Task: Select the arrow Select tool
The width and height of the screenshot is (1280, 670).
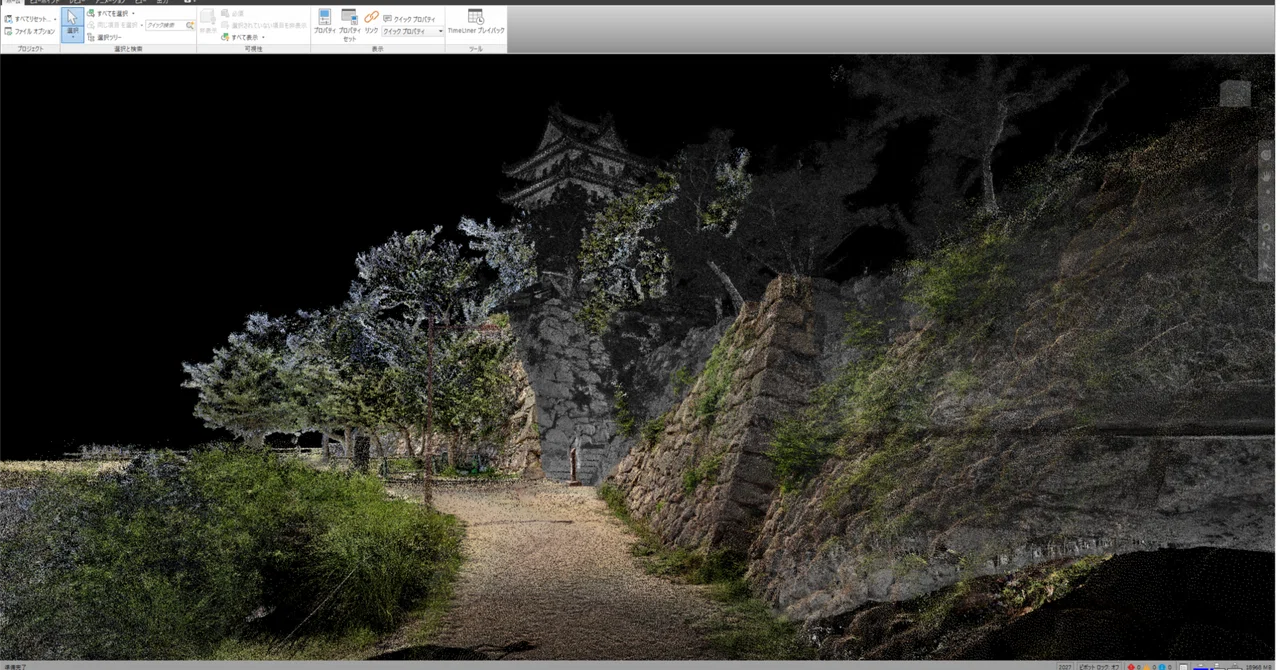Action: point(72,18)
